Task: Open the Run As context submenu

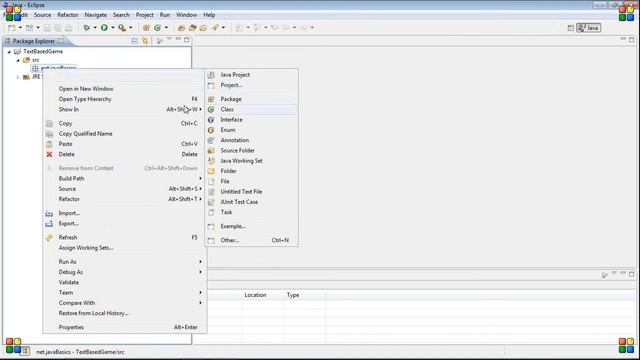Action: click(124, 262)
